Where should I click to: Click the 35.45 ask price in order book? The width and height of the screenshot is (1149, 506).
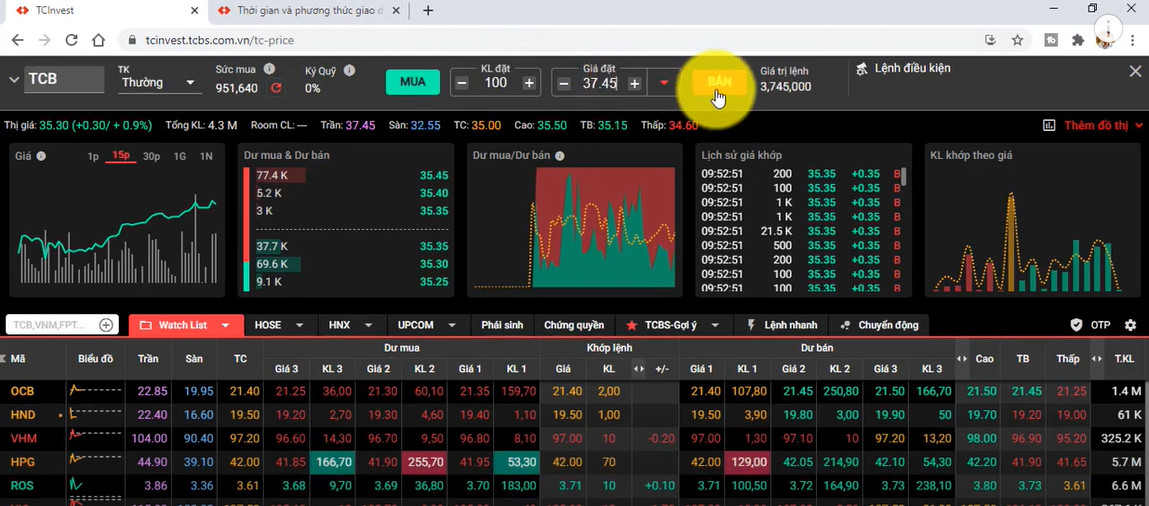tap(434, 176)
